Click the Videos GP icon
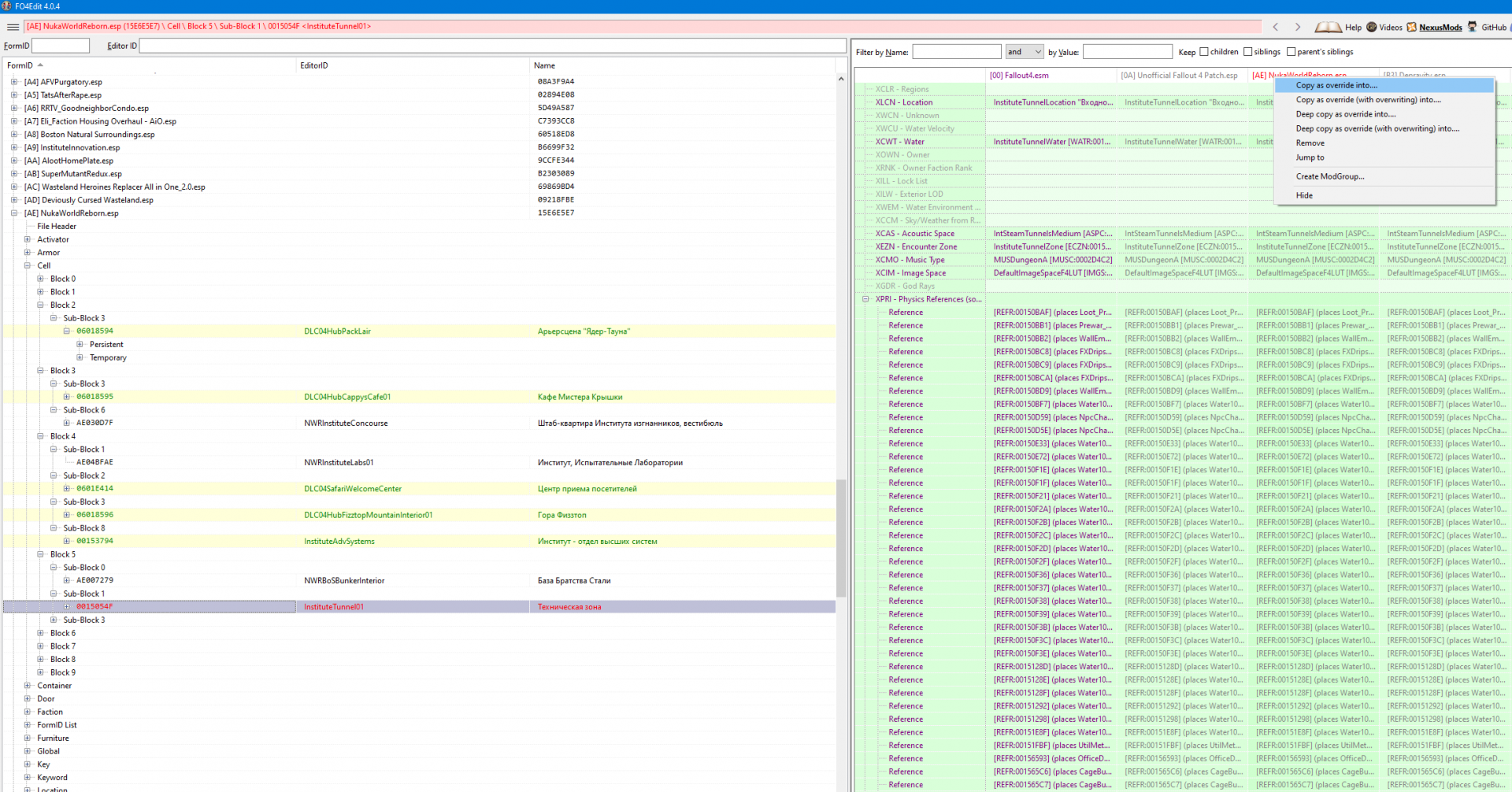The image size is (1512, 792). coord(1372,27)
